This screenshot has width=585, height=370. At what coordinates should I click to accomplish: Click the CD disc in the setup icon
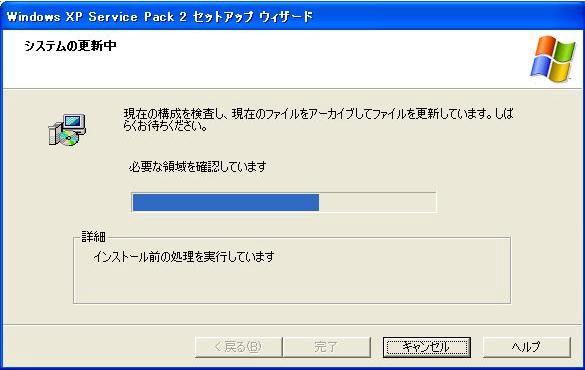click(69, 138)
